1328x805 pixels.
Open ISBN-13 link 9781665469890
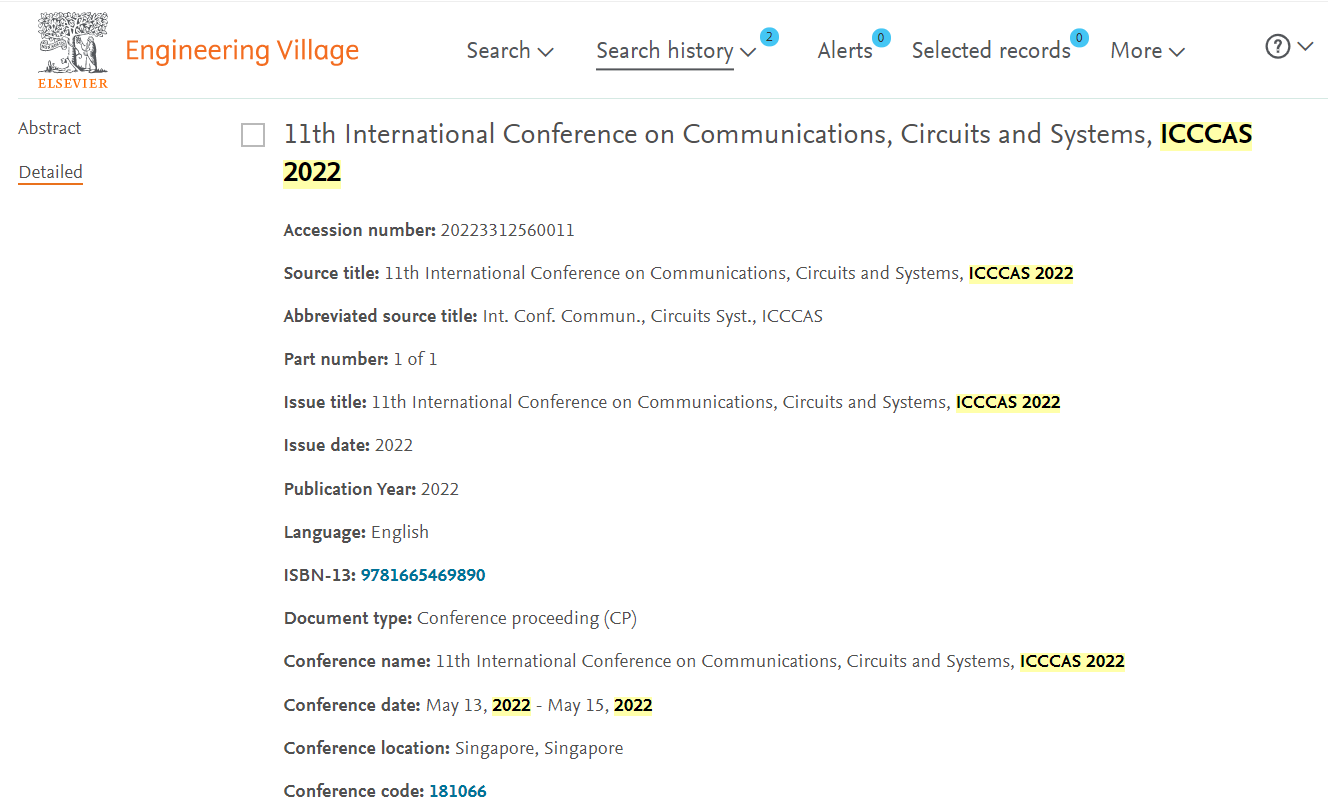coord(423,575)
